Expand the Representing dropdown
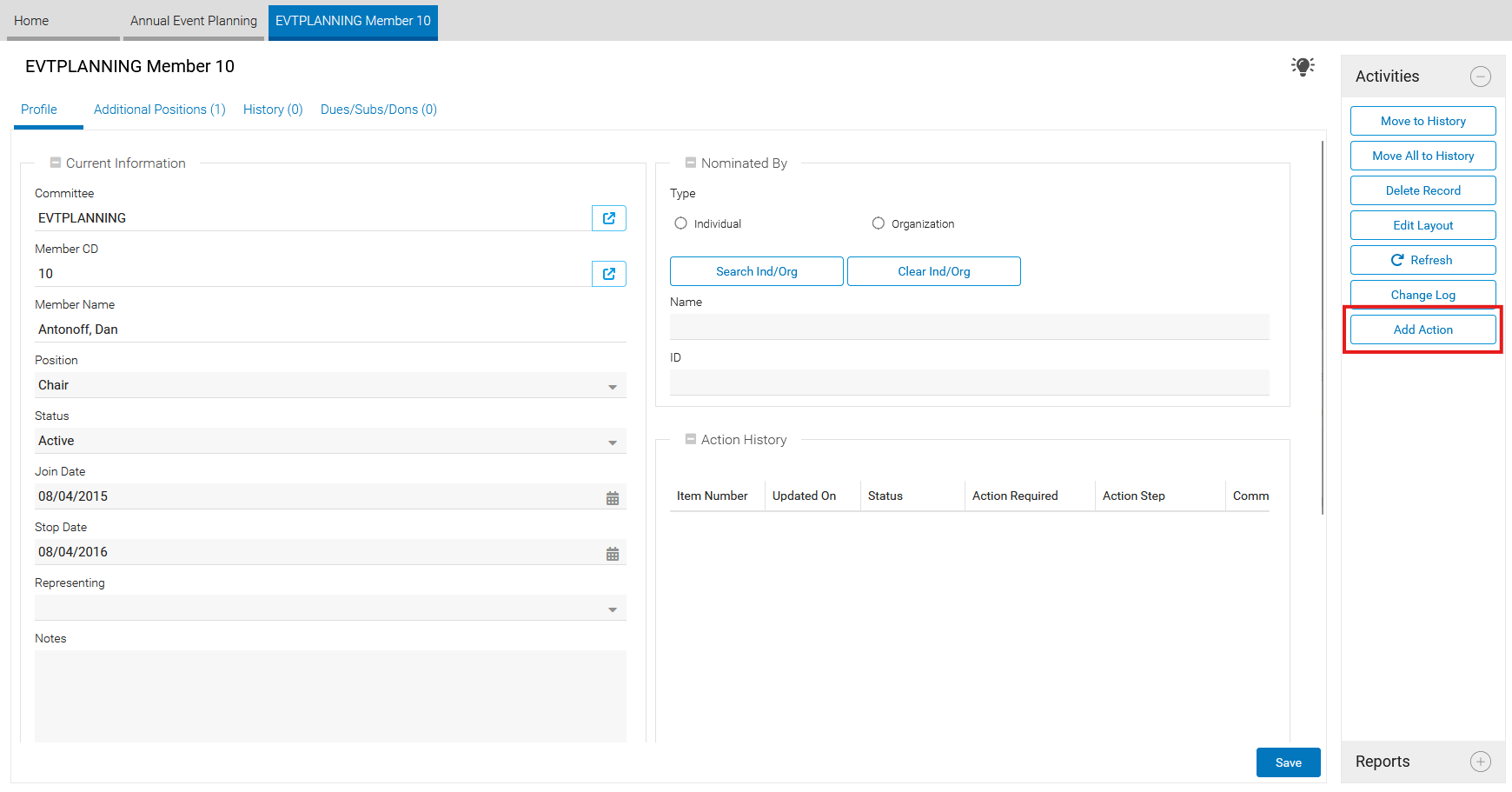 point(330,608)
